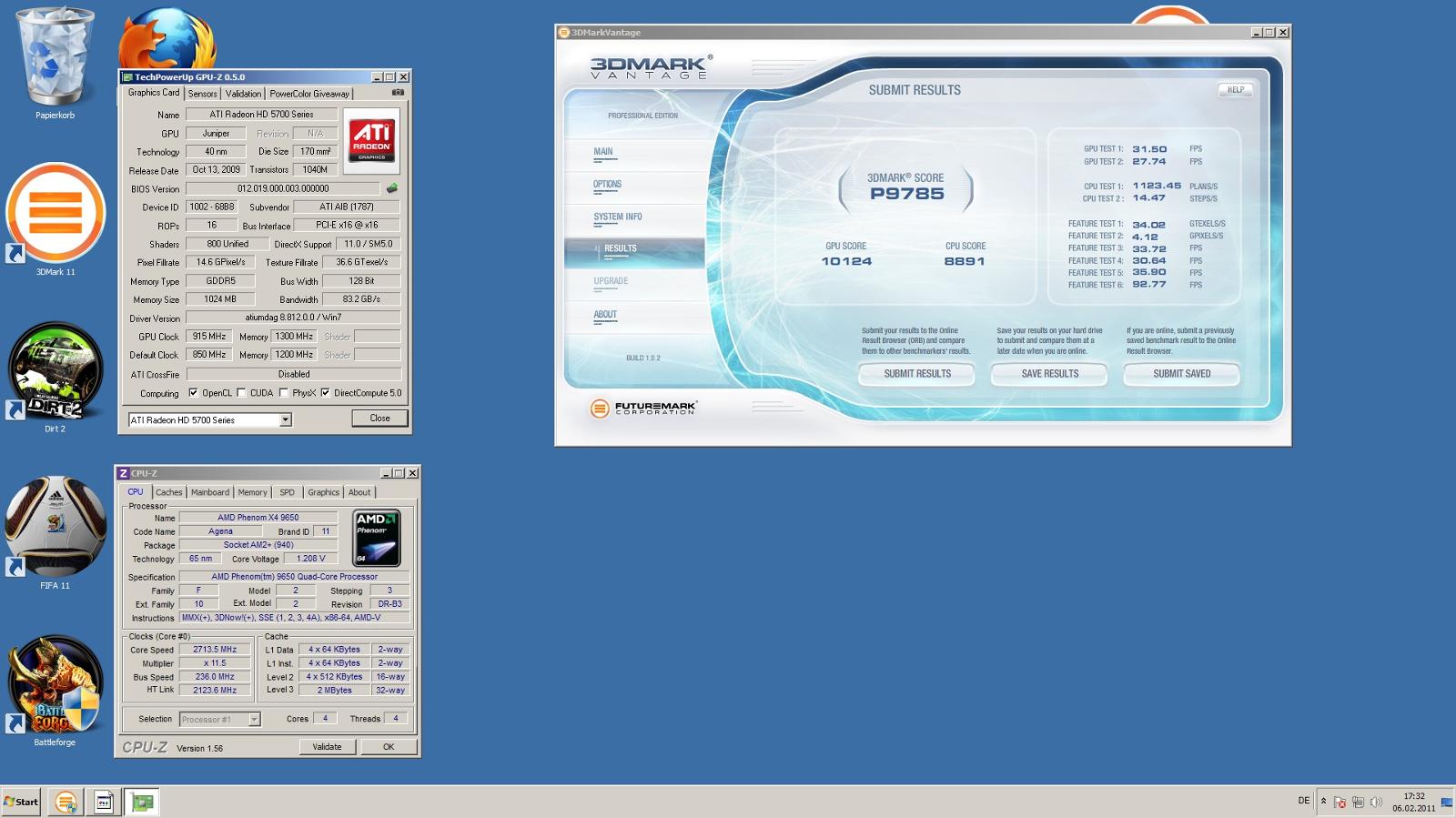
Task: Show hidden tray icons arrow
Action: point(1323,802)
